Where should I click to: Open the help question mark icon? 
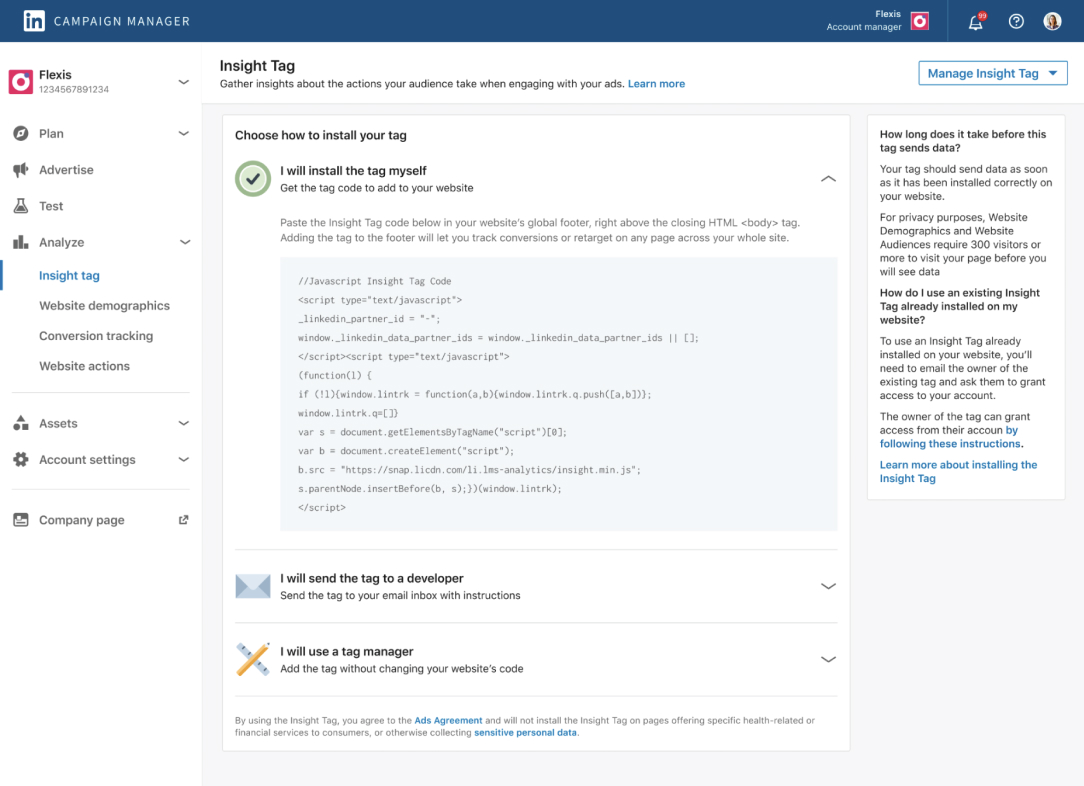click(x=1016, y=21)
